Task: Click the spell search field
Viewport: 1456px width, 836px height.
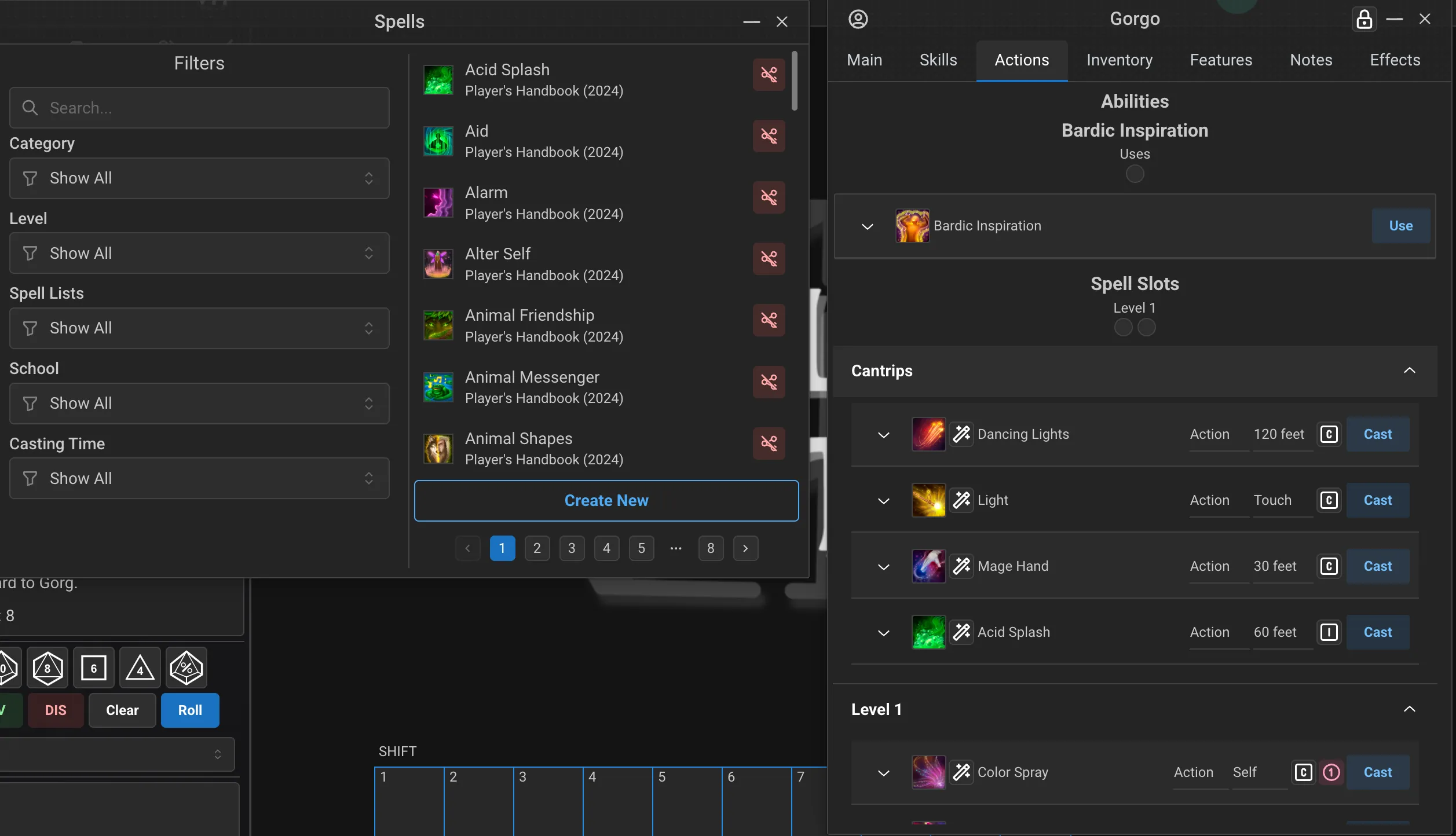Action: click(x=199, y=108)
